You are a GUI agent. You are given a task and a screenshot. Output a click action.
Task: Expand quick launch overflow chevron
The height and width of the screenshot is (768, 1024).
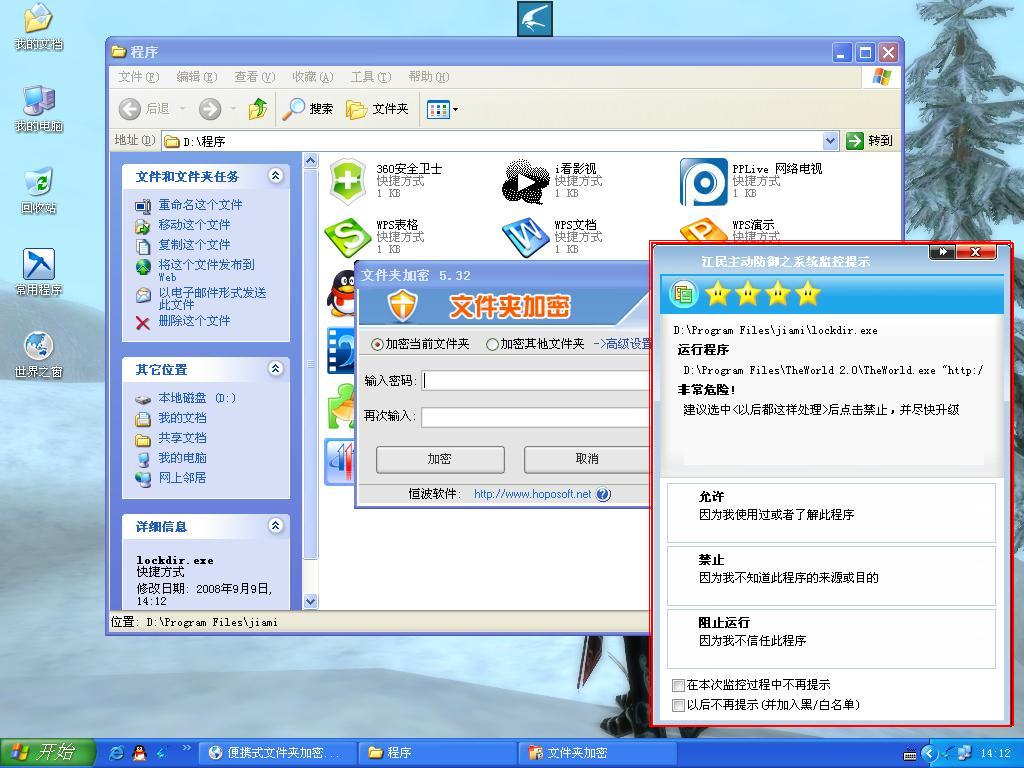[187, 748]
